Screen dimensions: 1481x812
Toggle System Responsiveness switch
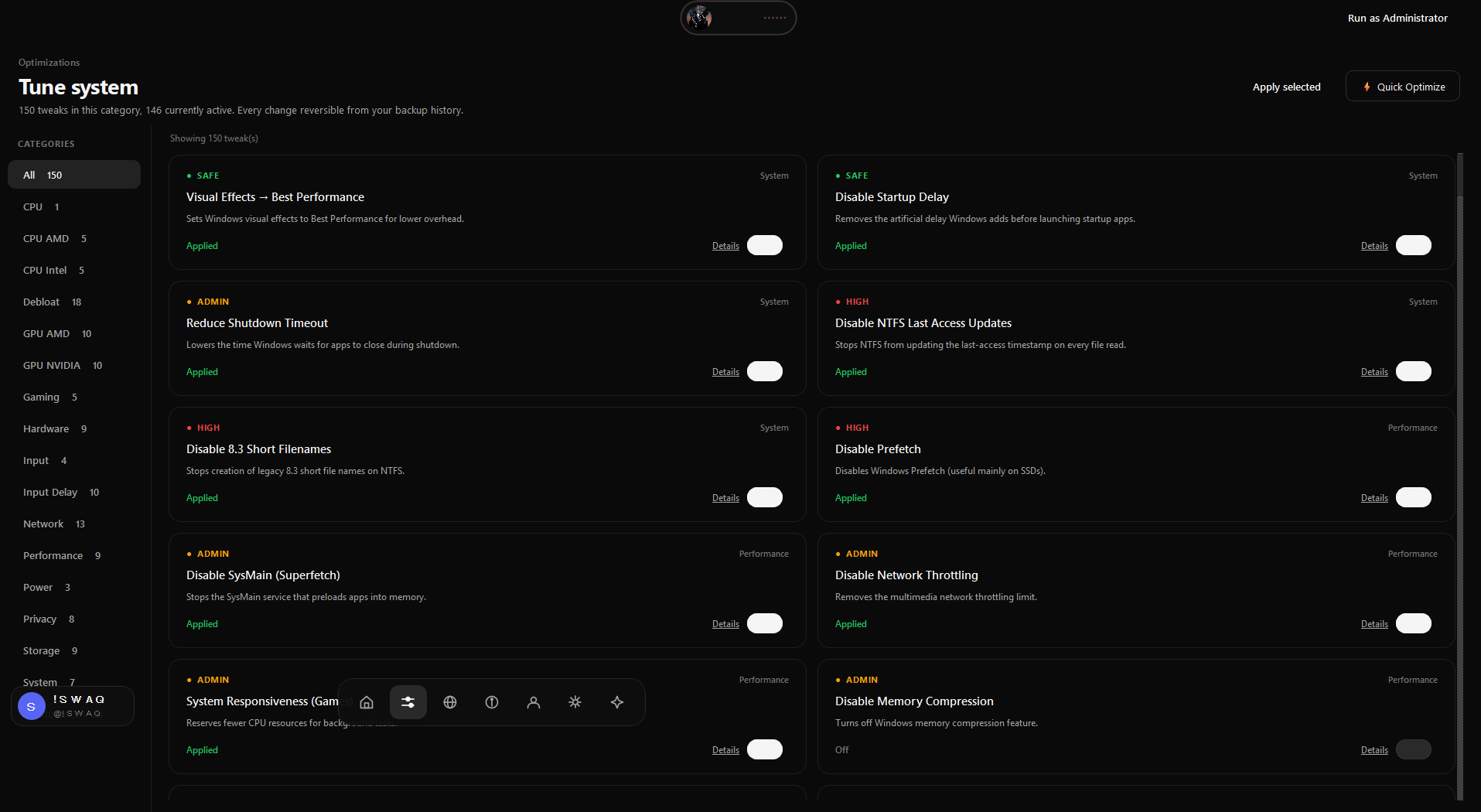[765, 749]
